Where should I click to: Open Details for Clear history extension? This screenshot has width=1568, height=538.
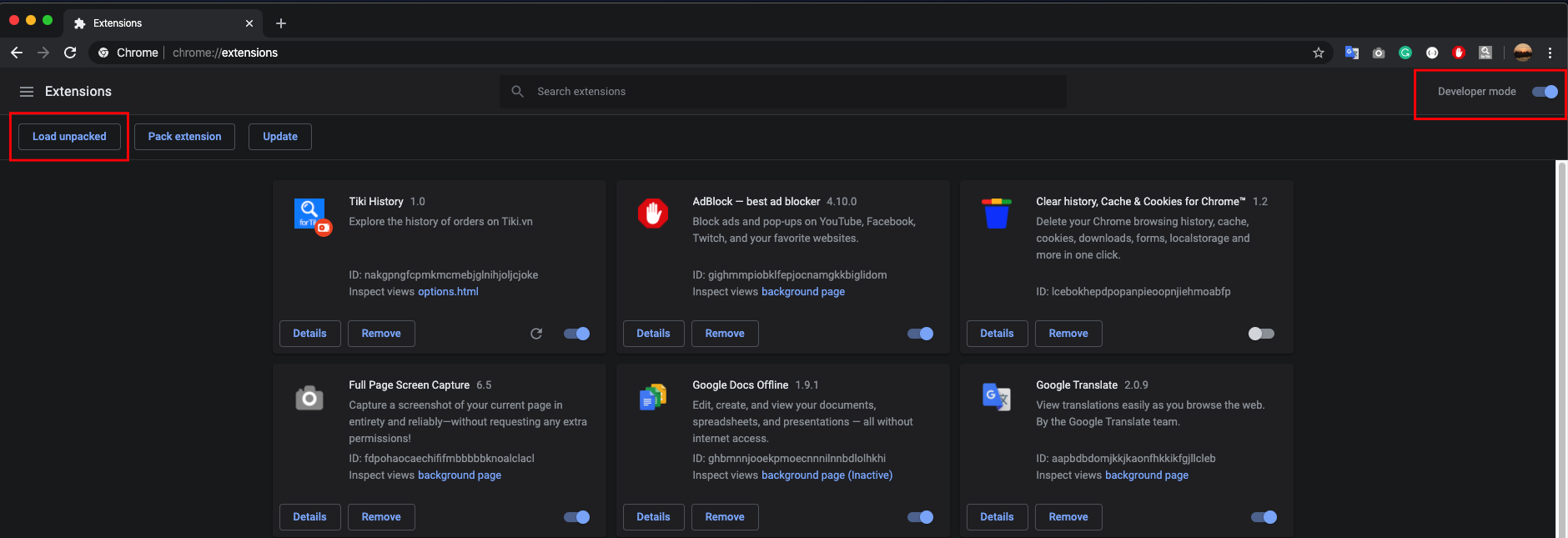[x=997, y=334]
